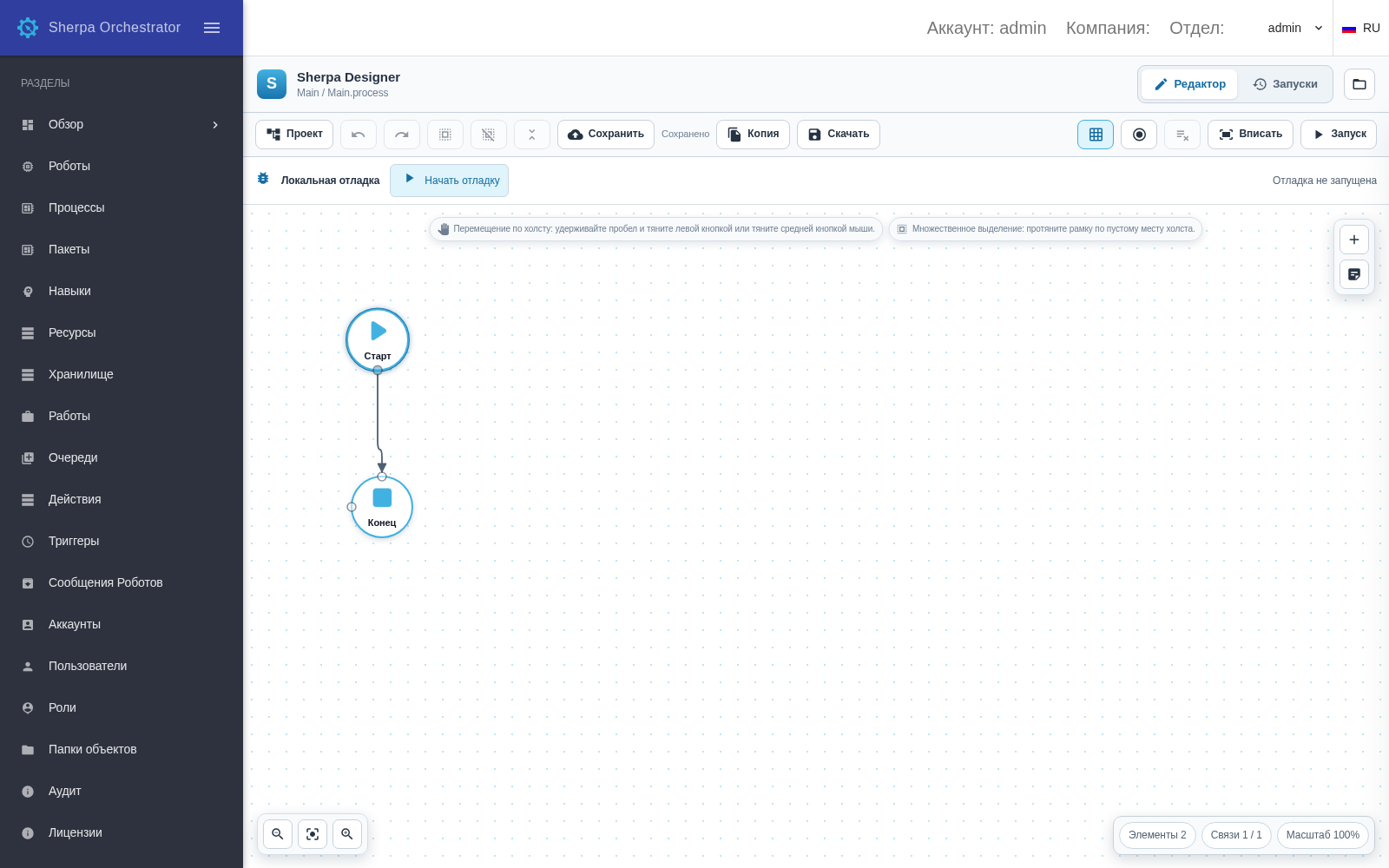Click the redo arrow icon in toolbar
Image resolution: width=1389 pixels, height=868 pixels.
point(402,135)
